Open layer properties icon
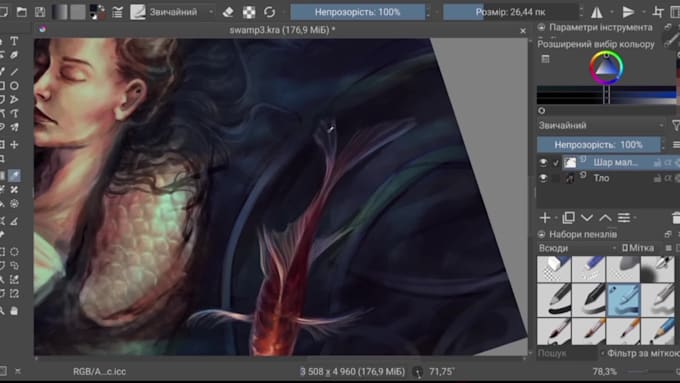Image resolution: width=680 pixels, height=383 pixels. (x=624, y=218)
